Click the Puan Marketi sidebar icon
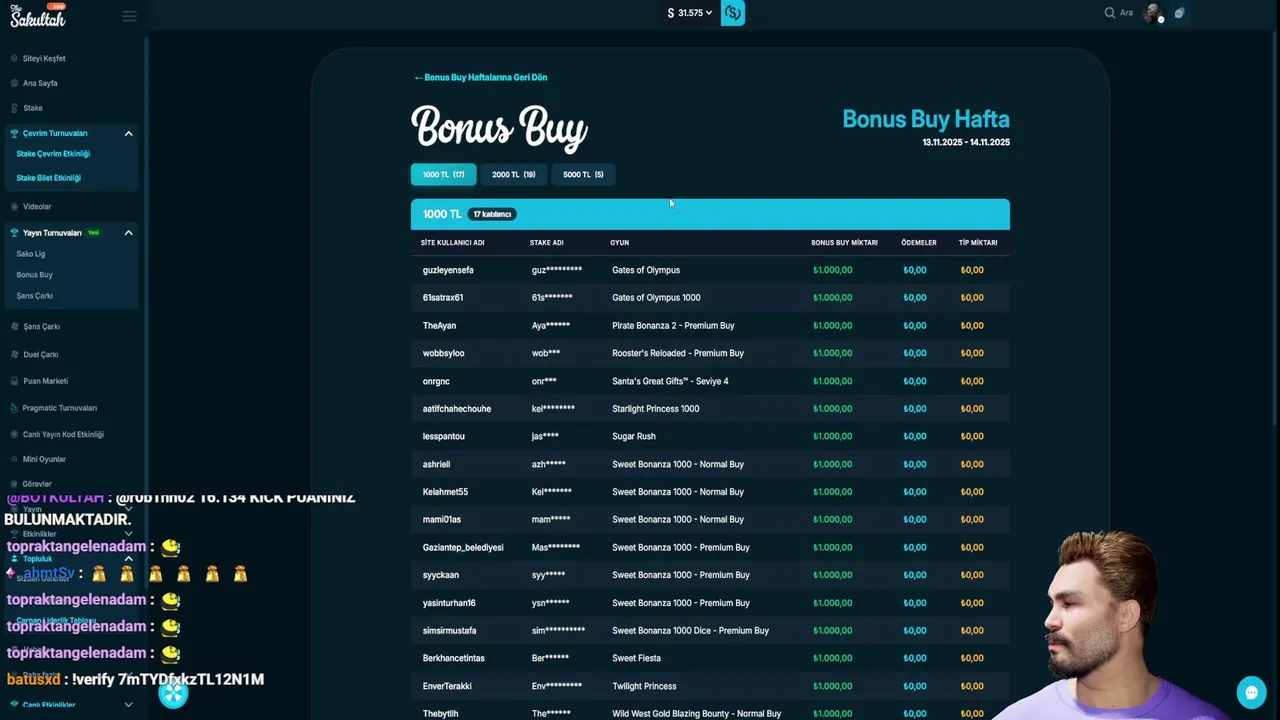The image size is (1280, 720). (15, 381)
